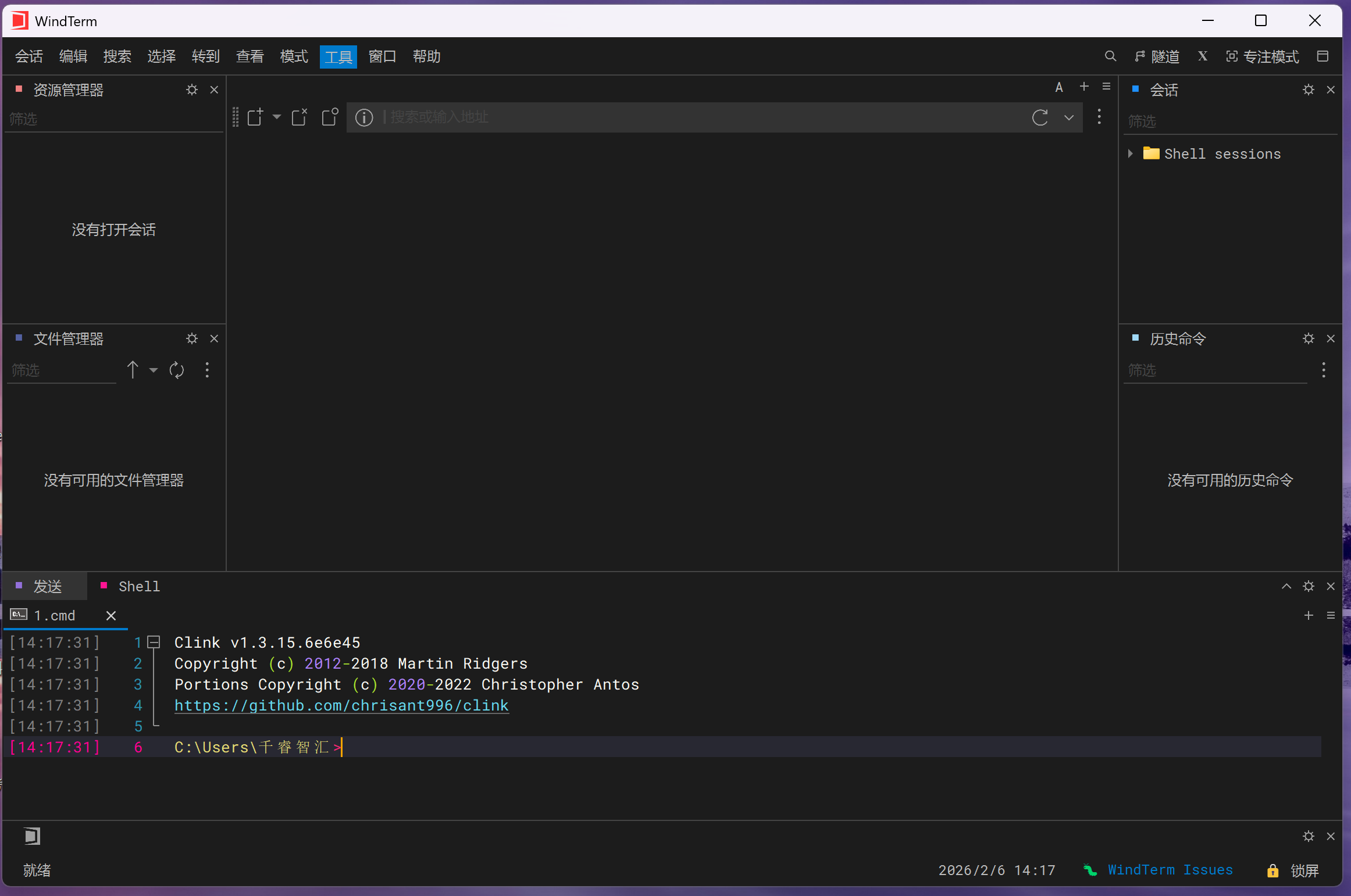The image size is (1351, 896).
Task: Open settings gear of 资源管理器 panel
Action: pyautogui.click(x=192, y=90)
